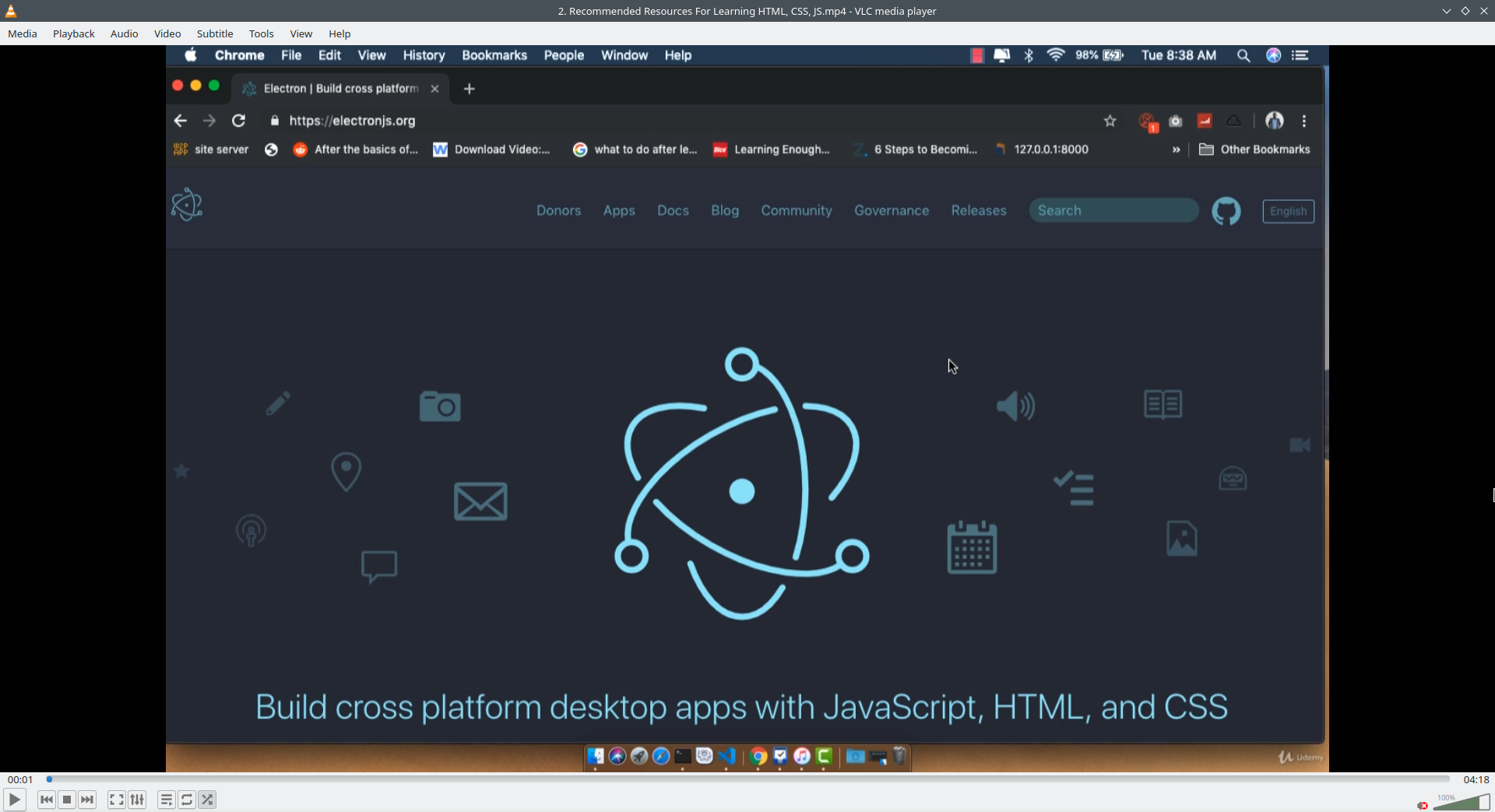Open the Governance link
Viewport: 1495px width, 812px height.
(892, 210)
